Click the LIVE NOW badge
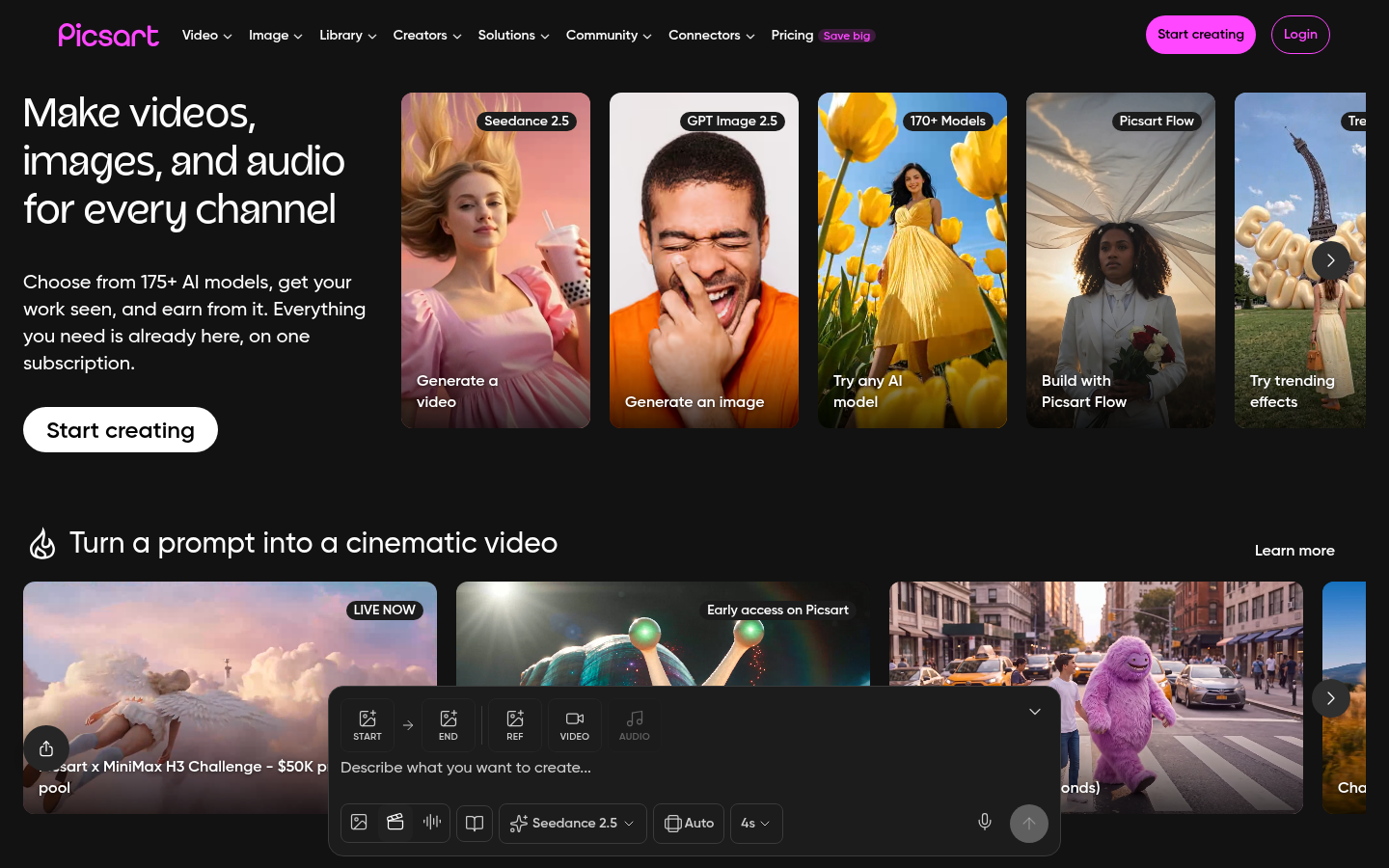Image resolution: width=1389 pixels, height=868 pixels. point(385,610)
